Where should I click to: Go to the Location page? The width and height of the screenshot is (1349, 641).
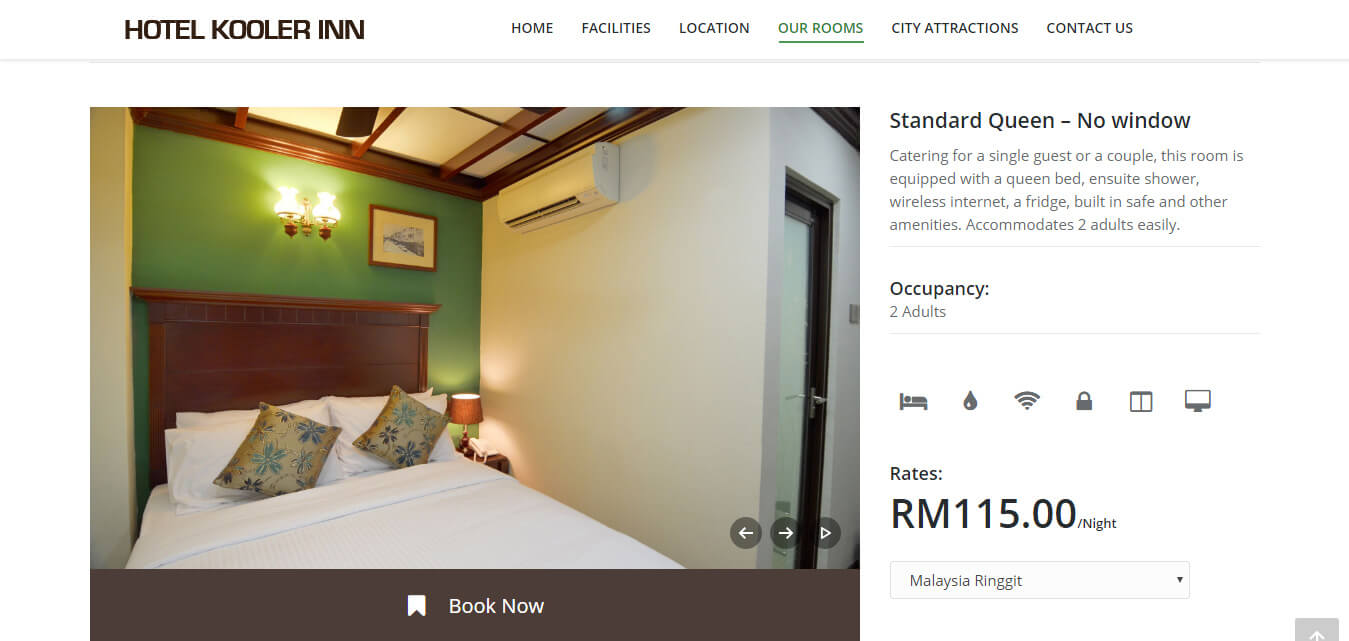(714, 28)
